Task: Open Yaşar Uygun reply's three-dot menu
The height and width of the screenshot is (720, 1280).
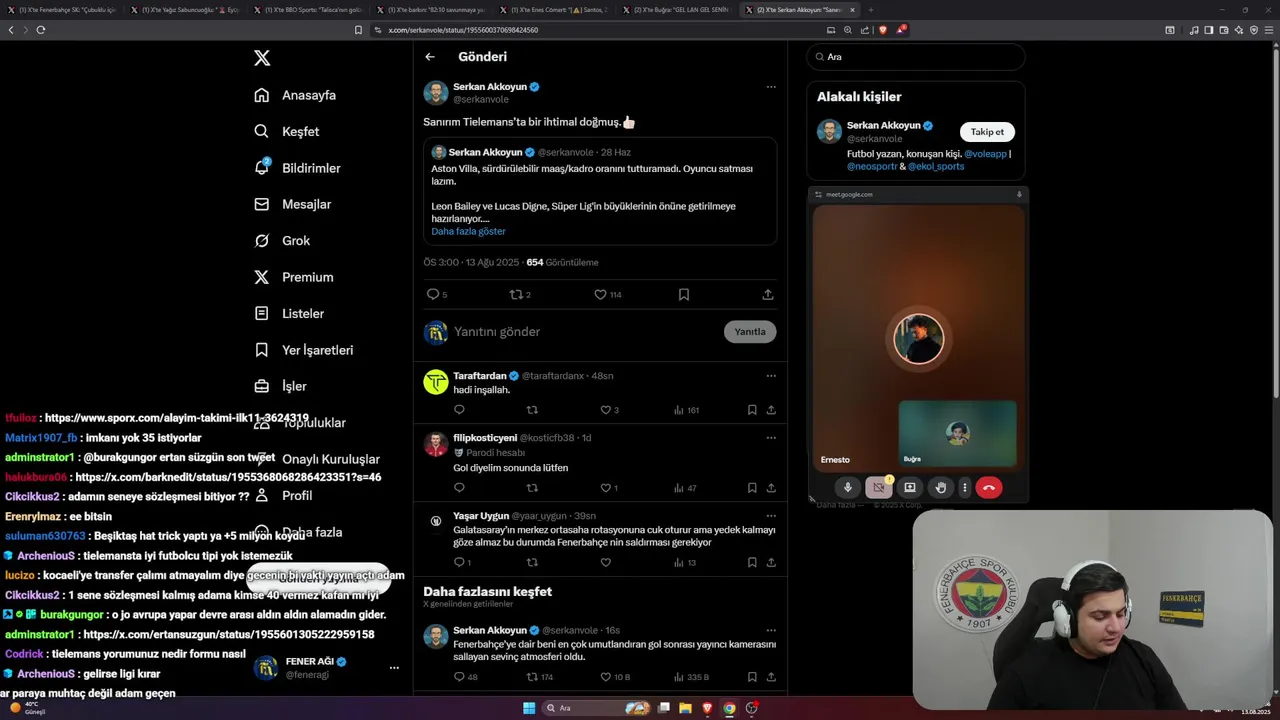Action: pyautogui.click(x=771, y=516)
